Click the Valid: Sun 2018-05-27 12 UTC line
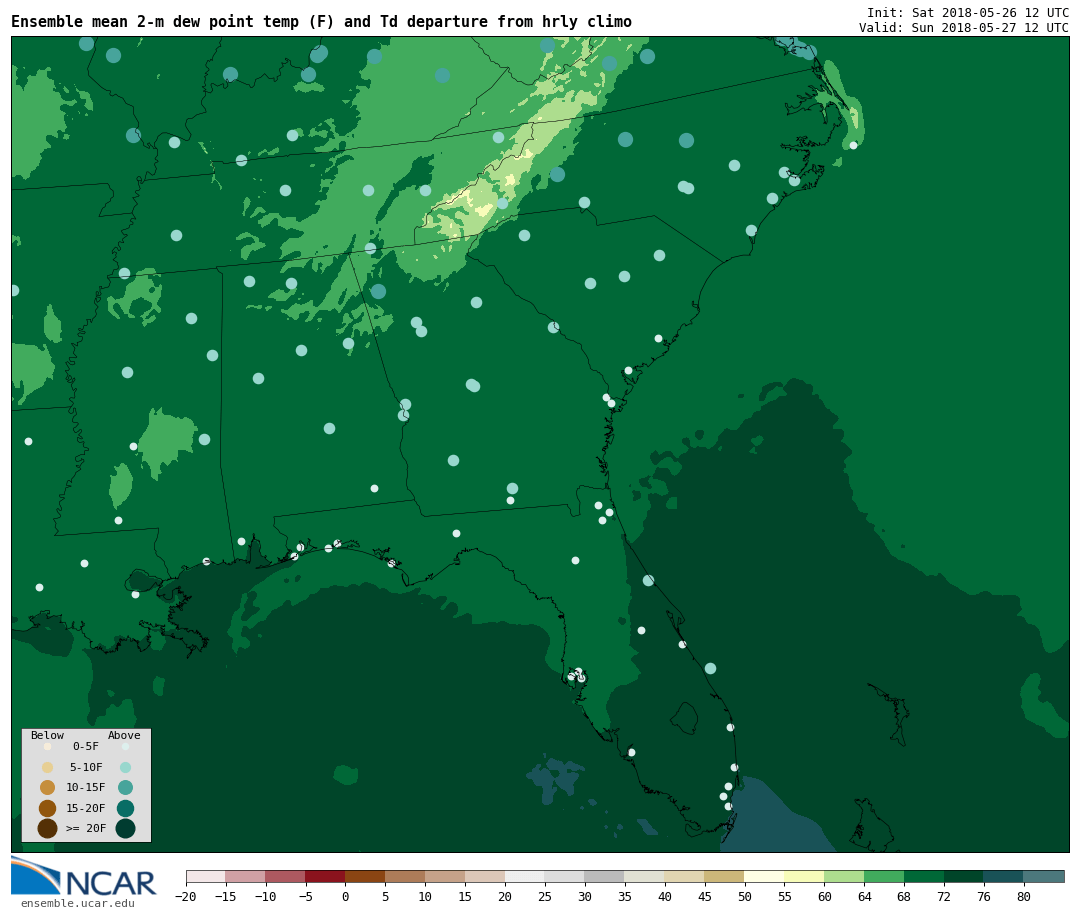 (964, 28)
